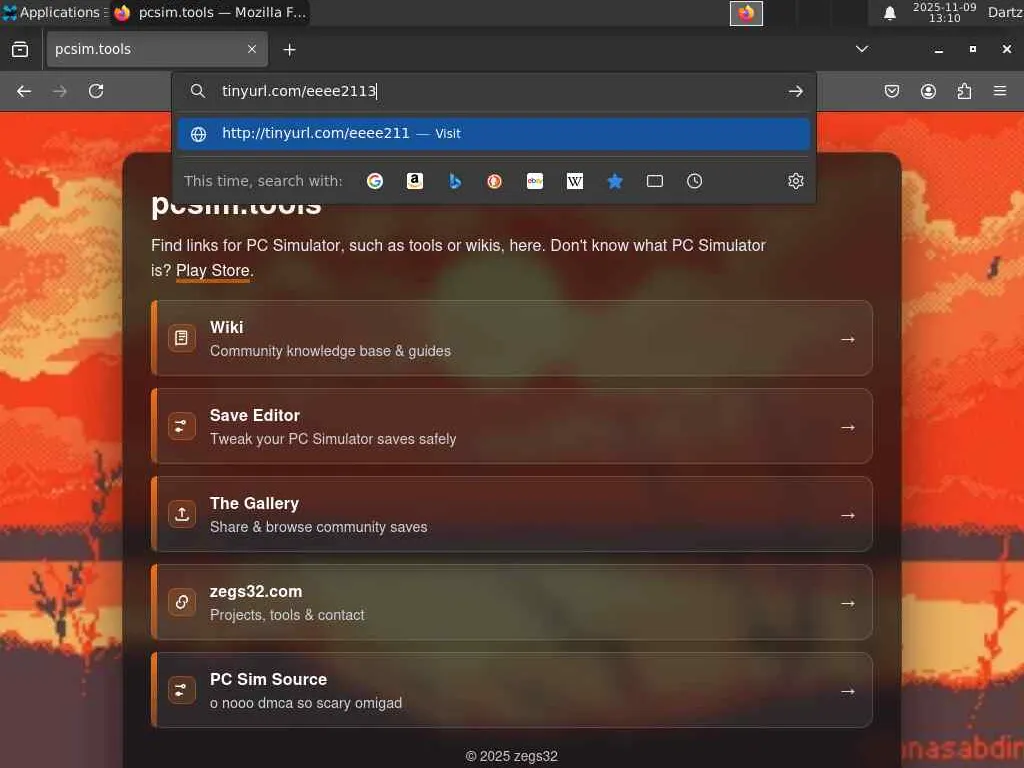Open the Save Editor card
The image size is (1024, 768).
tap(512, 426)
